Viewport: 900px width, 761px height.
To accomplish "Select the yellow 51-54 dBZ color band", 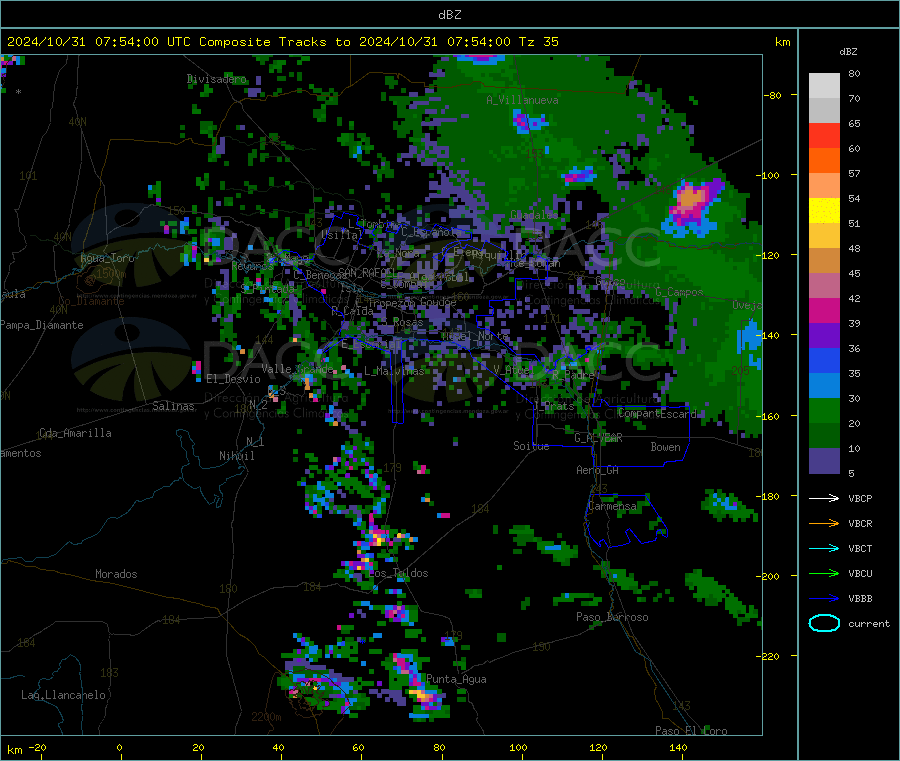I will (x=824, y=211).
